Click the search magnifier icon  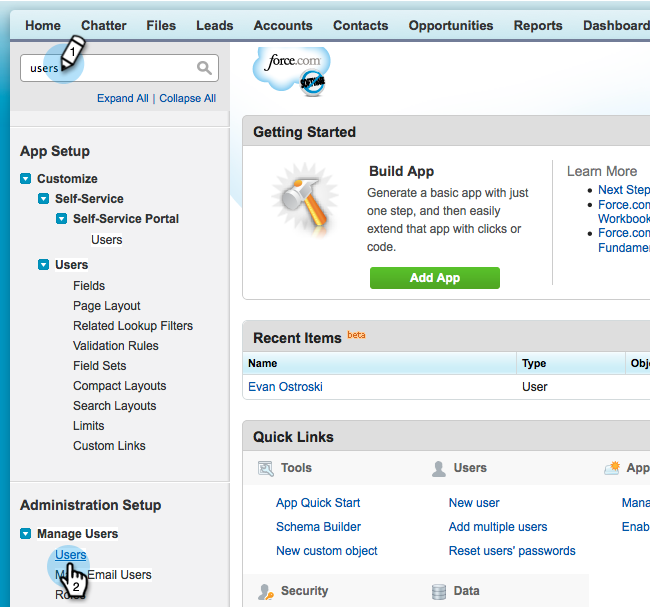pos(204,68)
